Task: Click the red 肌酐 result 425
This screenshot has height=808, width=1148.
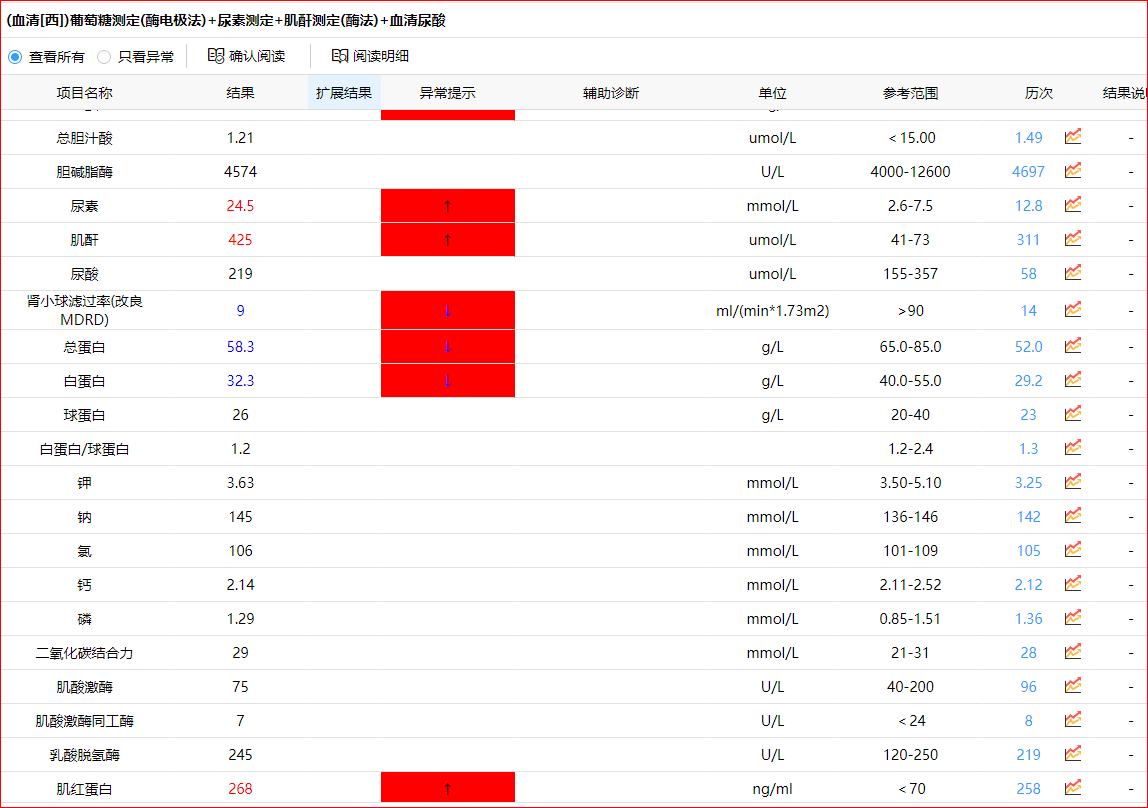Action: [x=240, y=239]
